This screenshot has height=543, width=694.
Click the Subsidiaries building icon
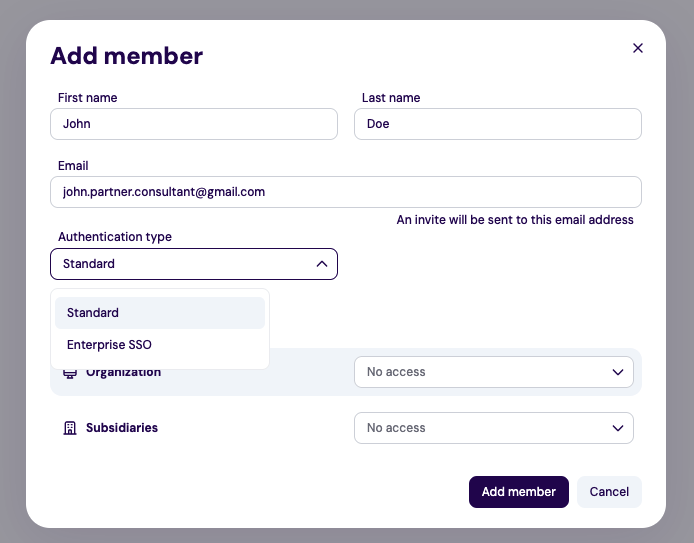pos(70,428)
